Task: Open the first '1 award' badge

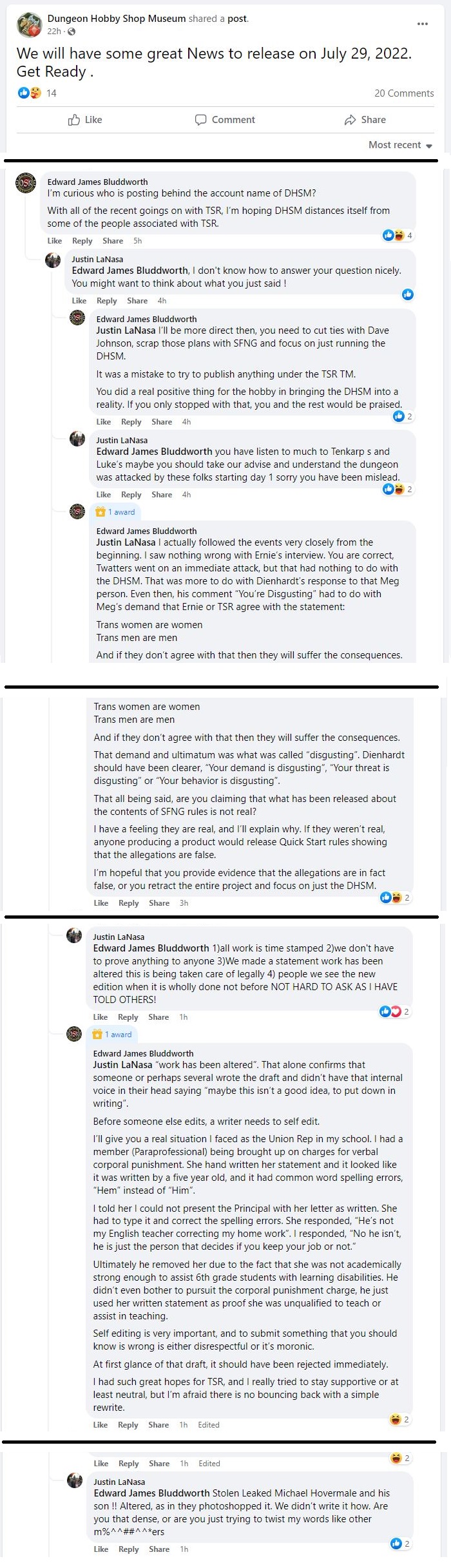Action: click(115, 512)
